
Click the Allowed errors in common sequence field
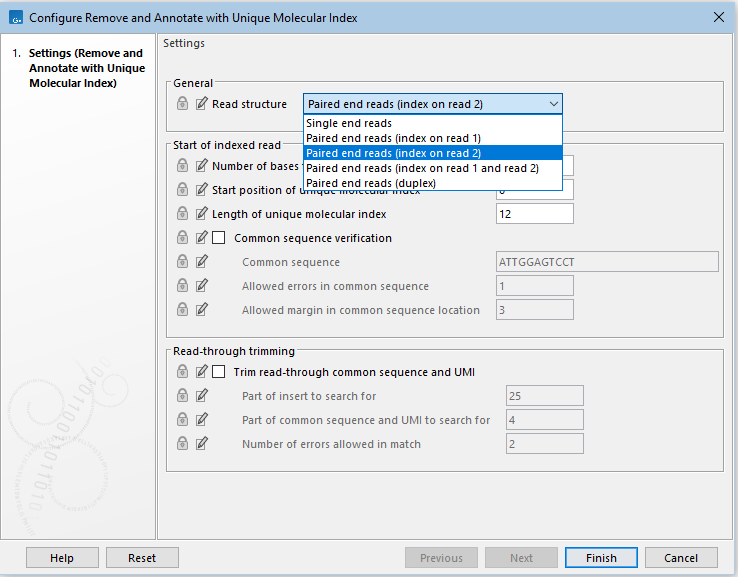pyautogui.click(x=535, y=286)
